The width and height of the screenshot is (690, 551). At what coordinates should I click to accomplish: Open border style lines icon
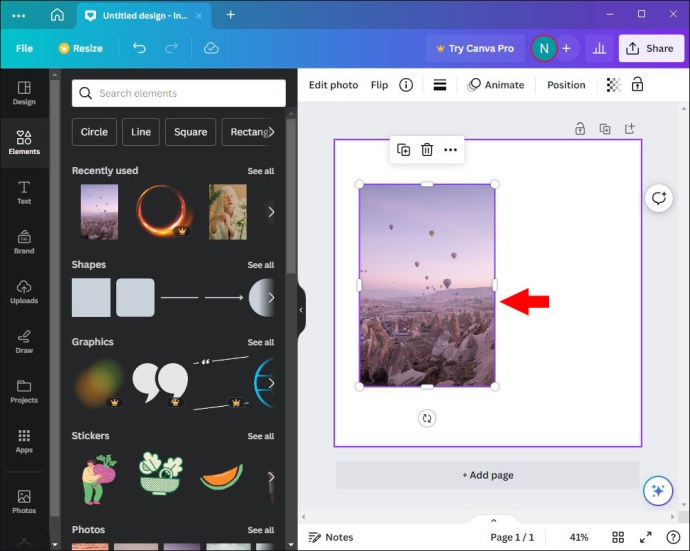click(440, 84)
